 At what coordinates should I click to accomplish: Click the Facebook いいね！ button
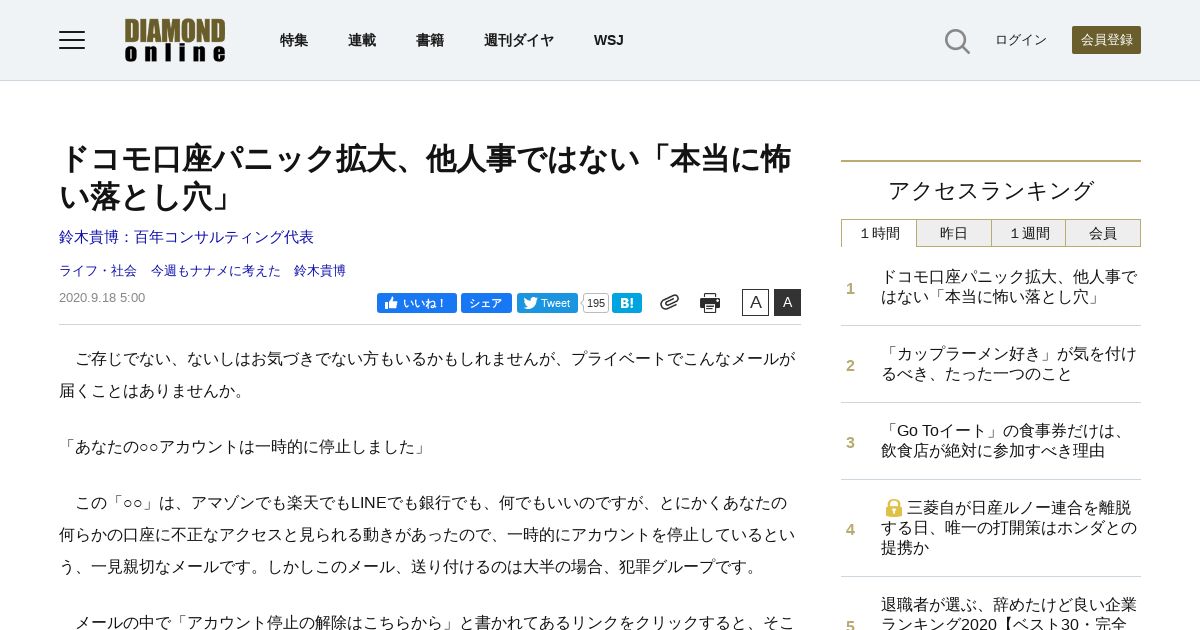click(x=417, y=303)
